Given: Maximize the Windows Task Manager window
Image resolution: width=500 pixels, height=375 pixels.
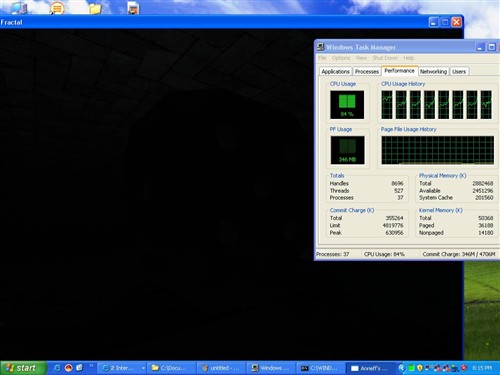Looking at the screenshot, I should (492, 47).
